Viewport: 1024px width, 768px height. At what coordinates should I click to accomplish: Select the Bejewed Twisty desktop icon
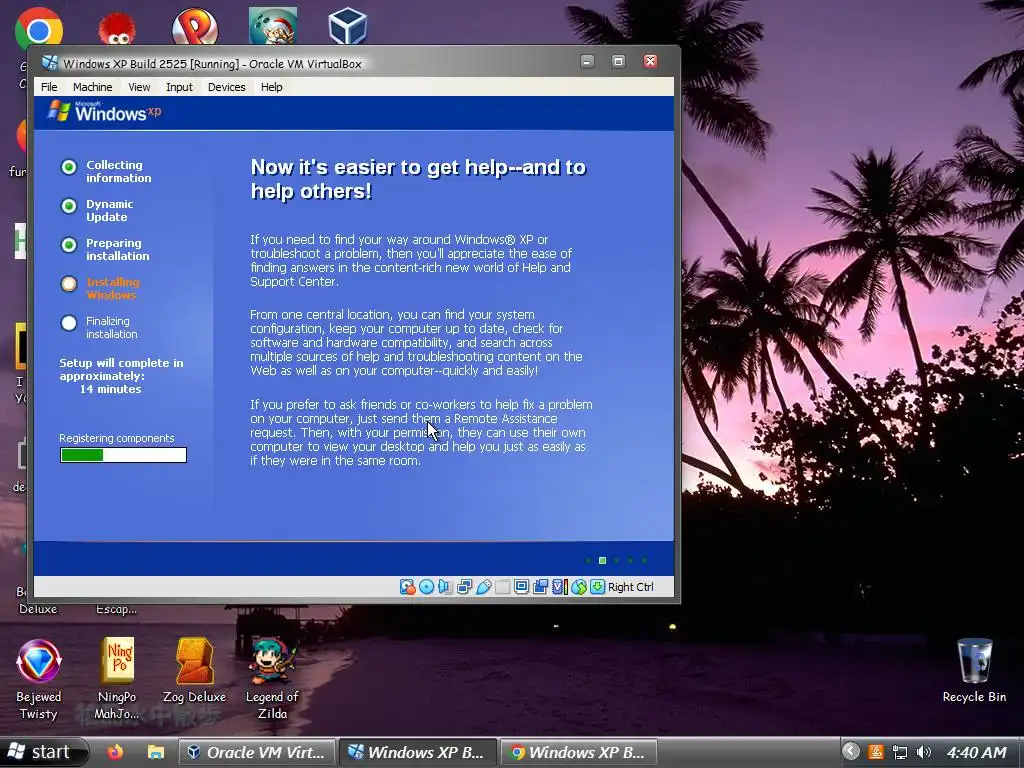pos(39,679)
